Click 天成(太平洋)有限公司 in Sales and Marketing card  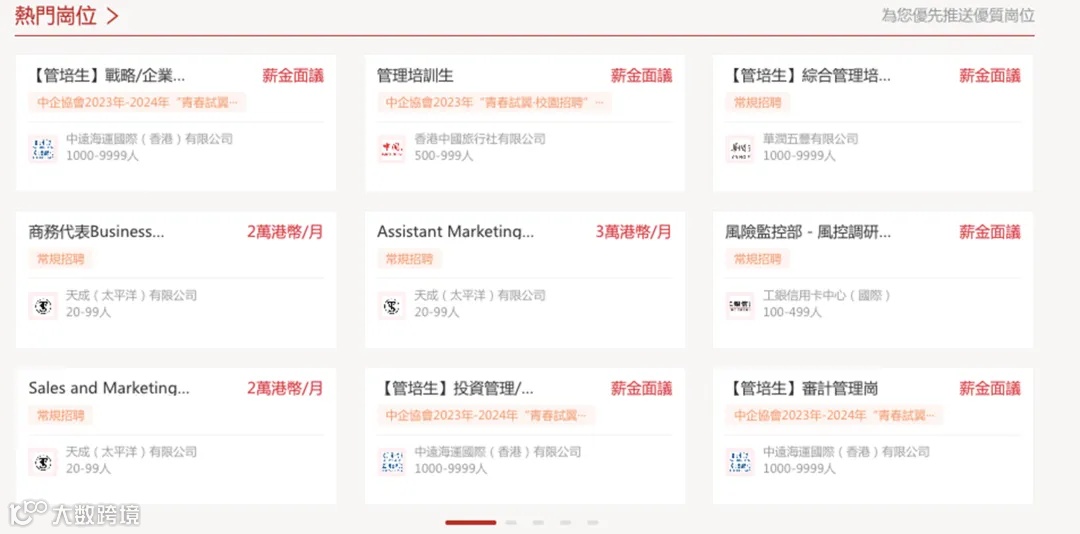coord(132,452)
